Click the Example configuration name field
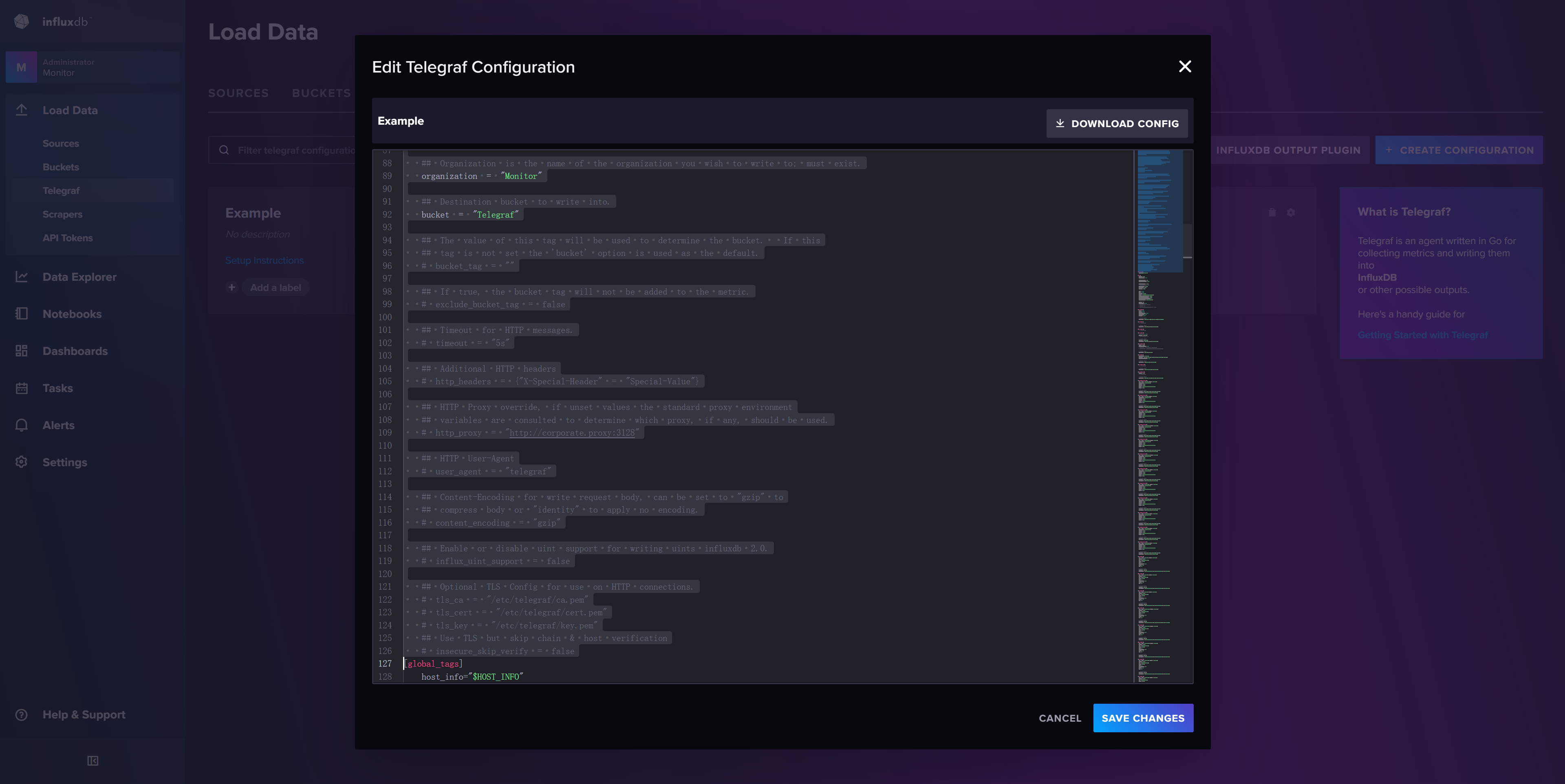This screenshot has height=784, width=1565. click(x=401, y=121)
